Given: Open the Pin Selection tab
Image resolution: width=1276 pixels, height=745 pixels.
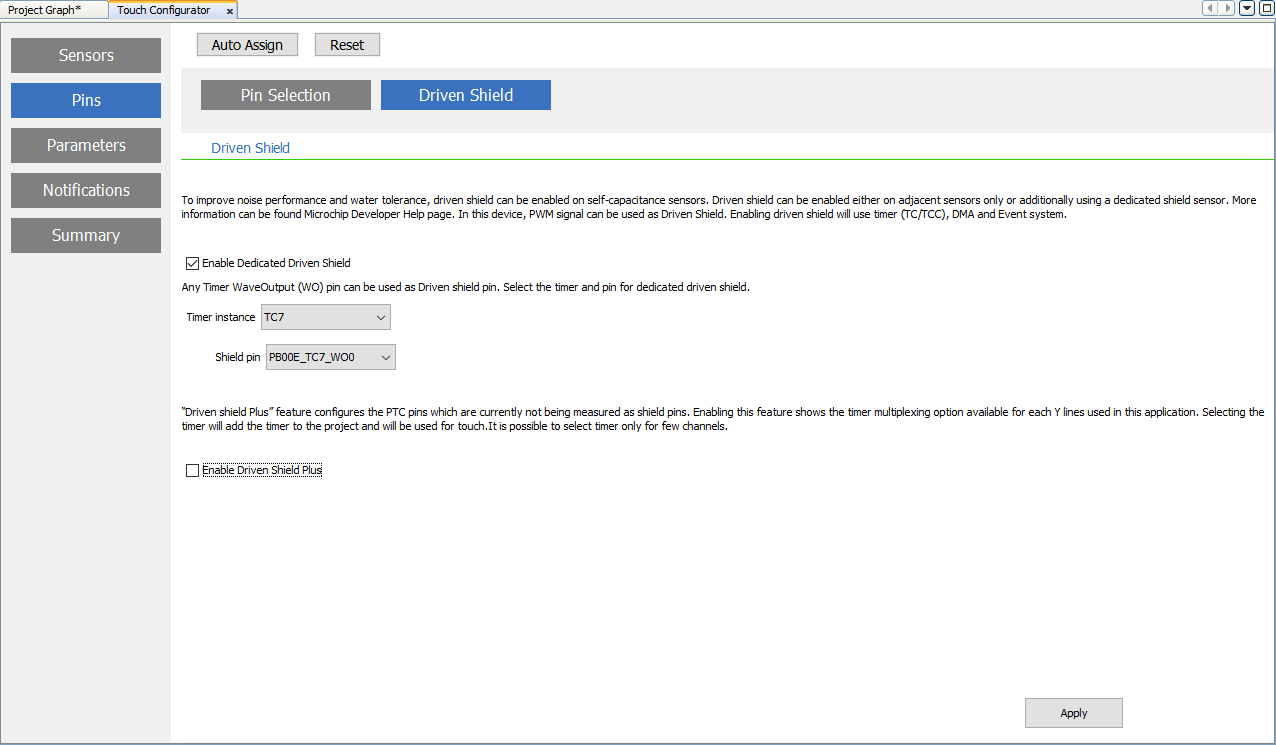Looking at the screenshot, I should [285, 95].
